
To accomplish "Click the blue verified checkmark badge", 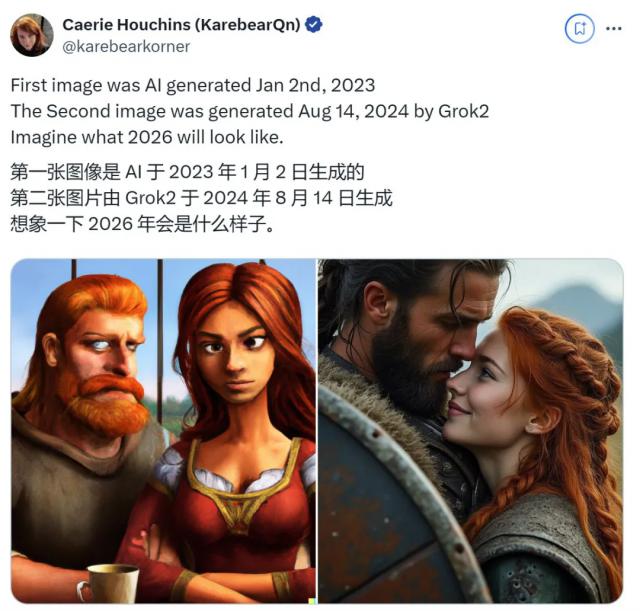I will (x=314, y=24).
